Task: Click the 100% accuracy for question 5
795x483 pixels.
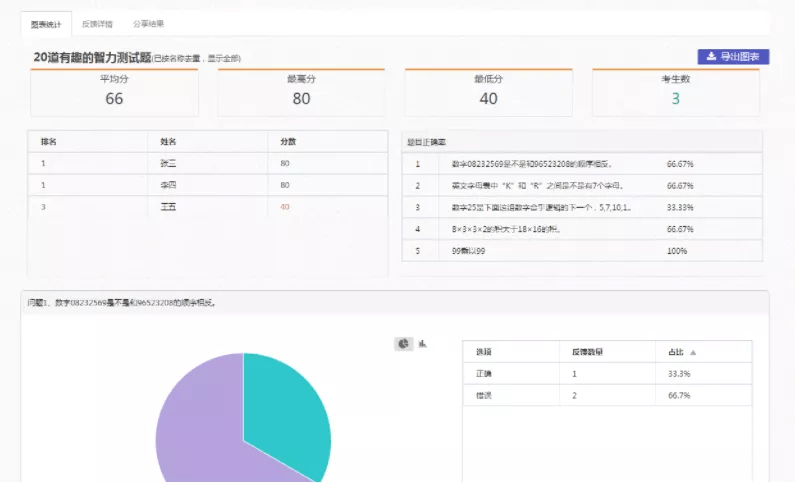Action: [x=677, y=251]
